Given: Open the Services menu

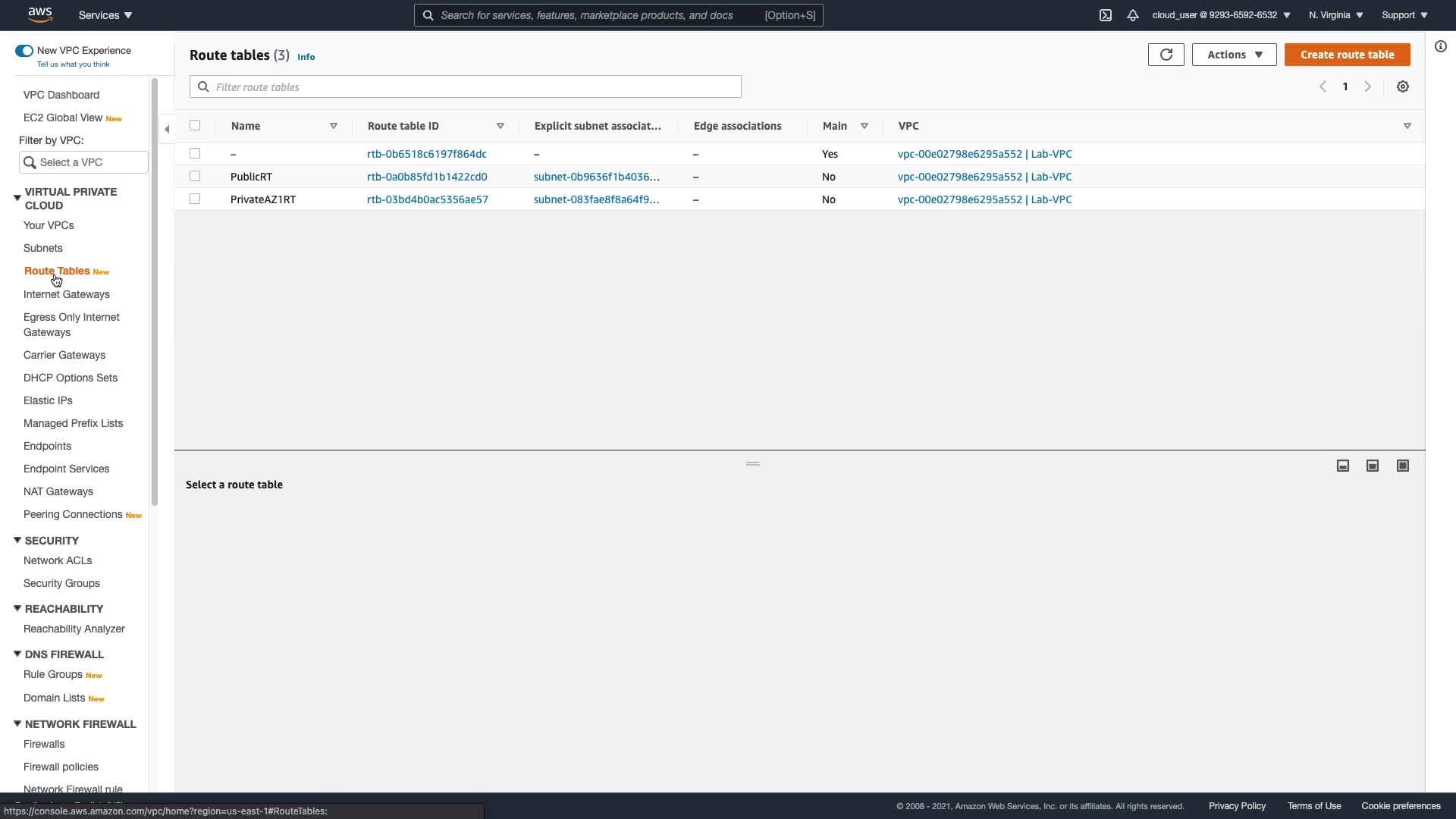Looking at the screenshot, I should coord(105,15).
